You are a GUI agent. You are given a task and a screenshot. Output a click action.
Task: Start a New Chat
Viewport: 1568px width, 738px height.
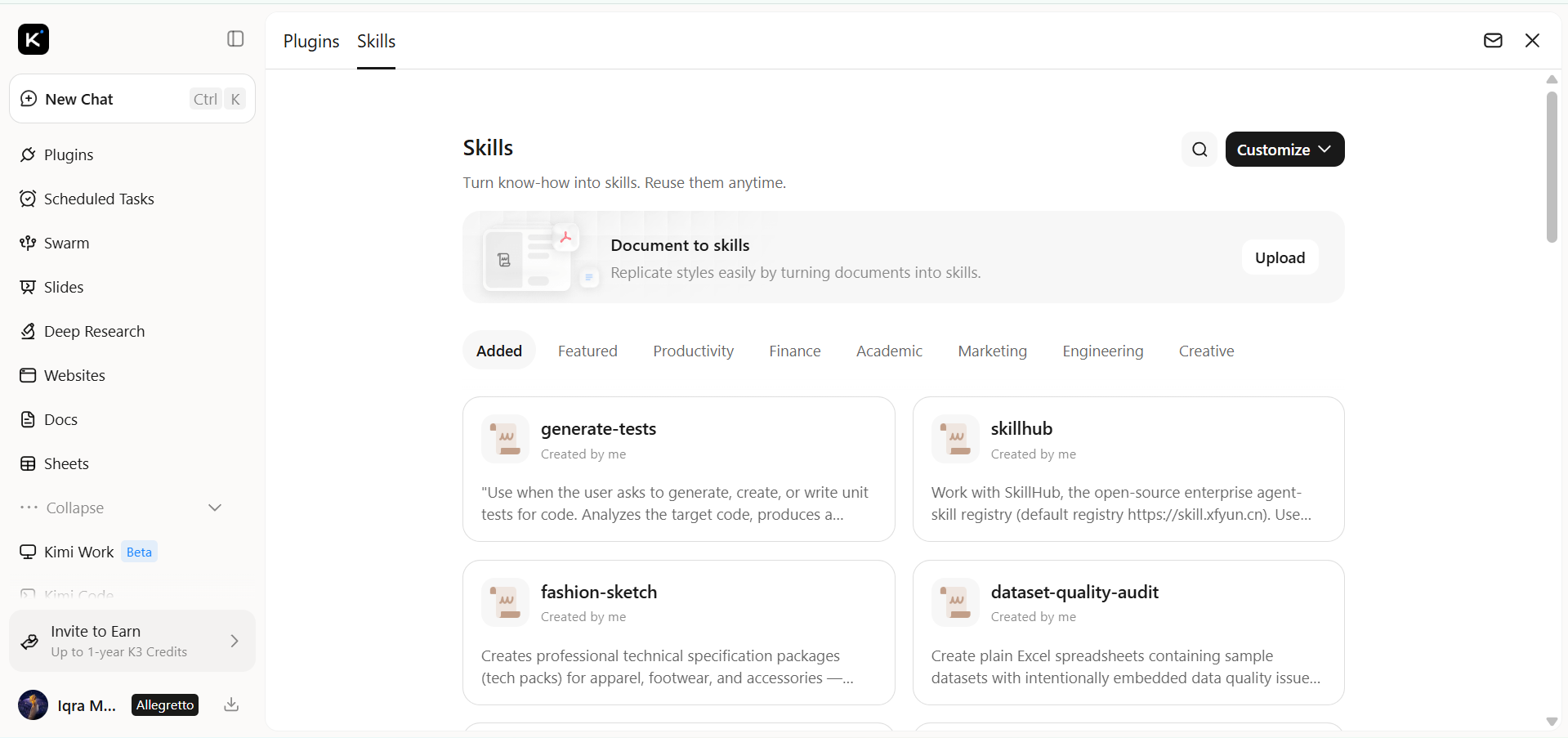(132, 99)
